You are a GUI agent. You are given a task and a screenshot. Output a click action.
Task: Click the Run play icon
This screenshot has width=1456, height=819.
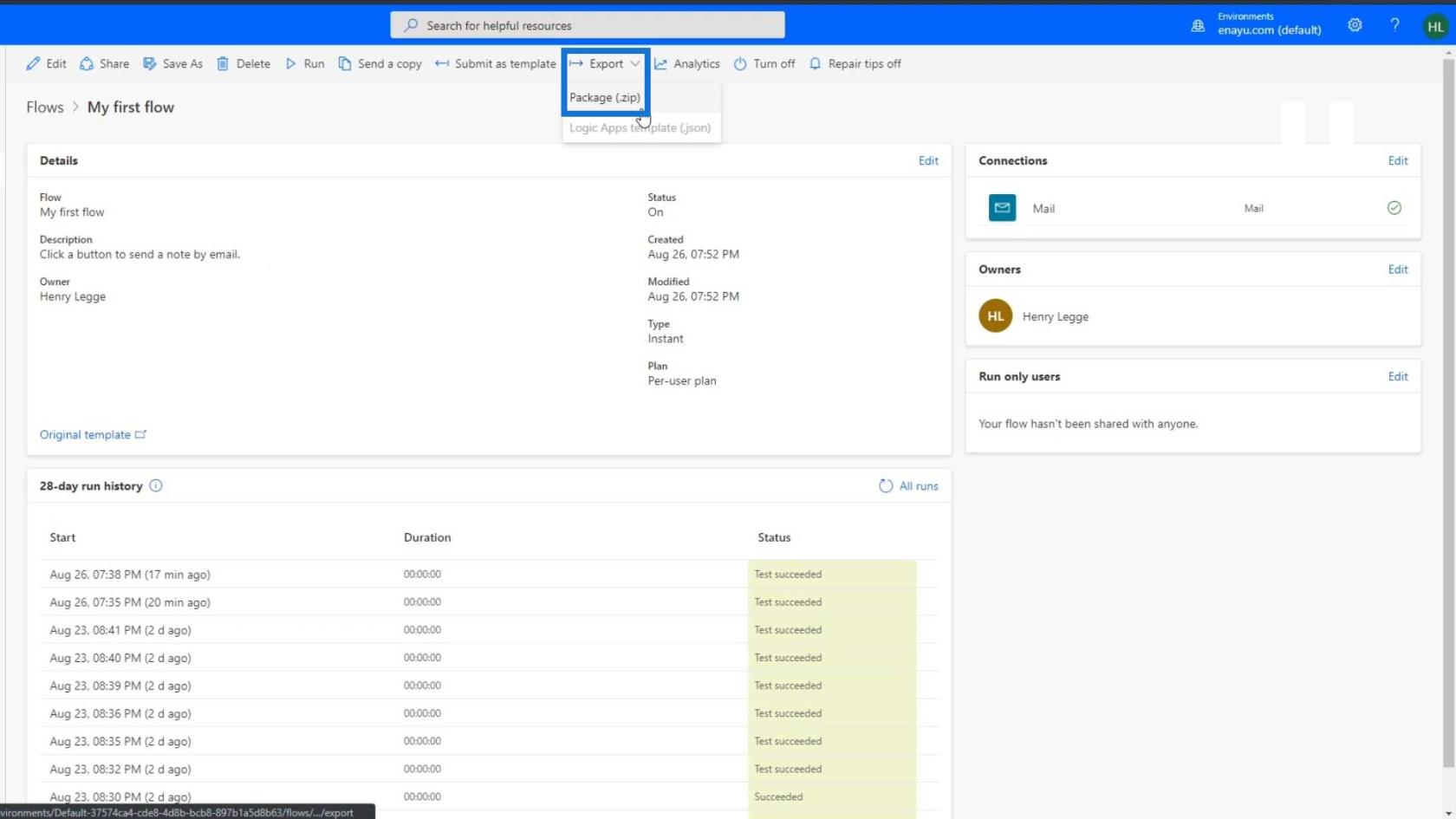290,63
